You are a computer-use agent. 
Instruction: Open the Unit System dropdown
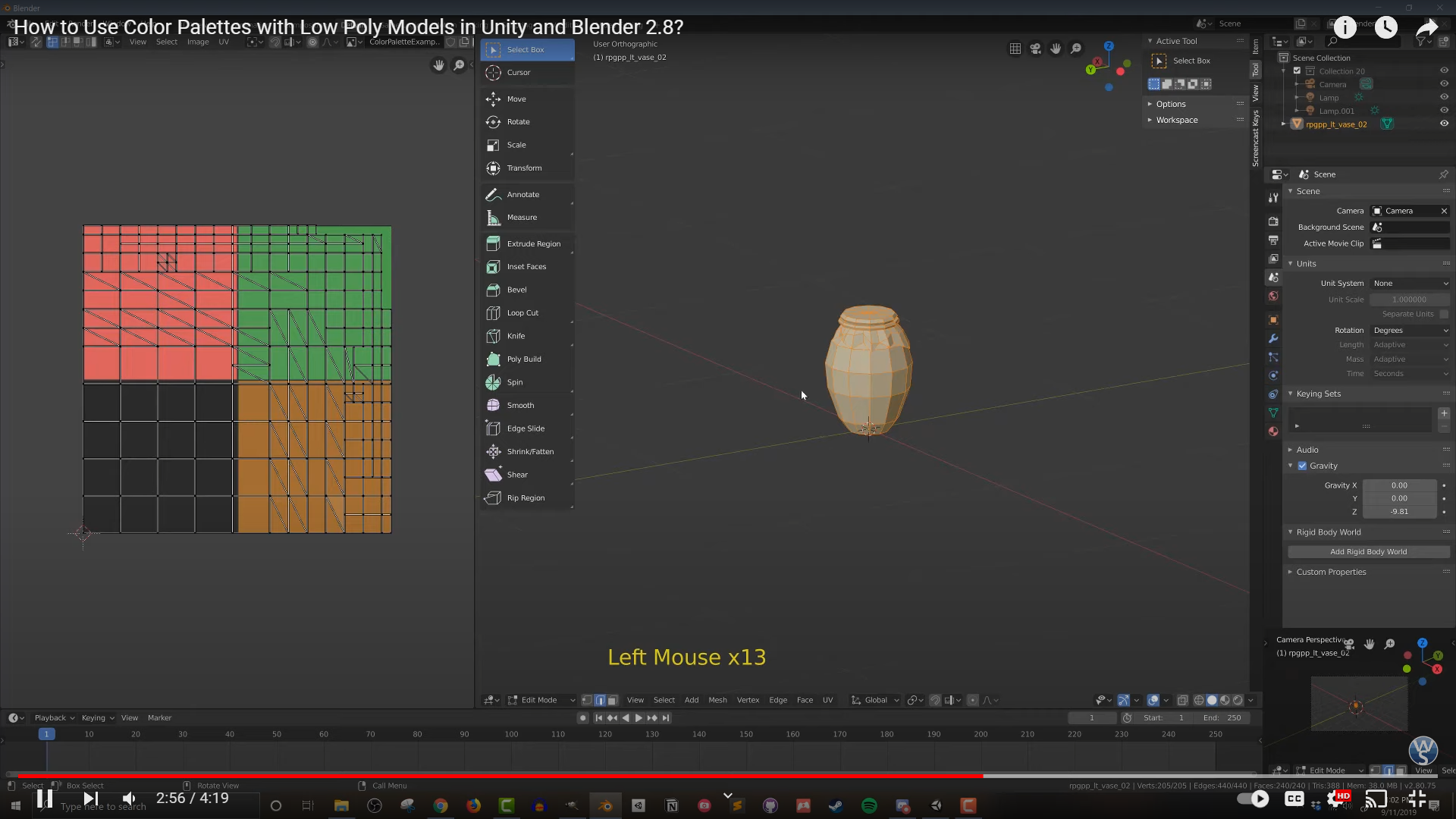pyautogui.click(x=1410, y=284)
